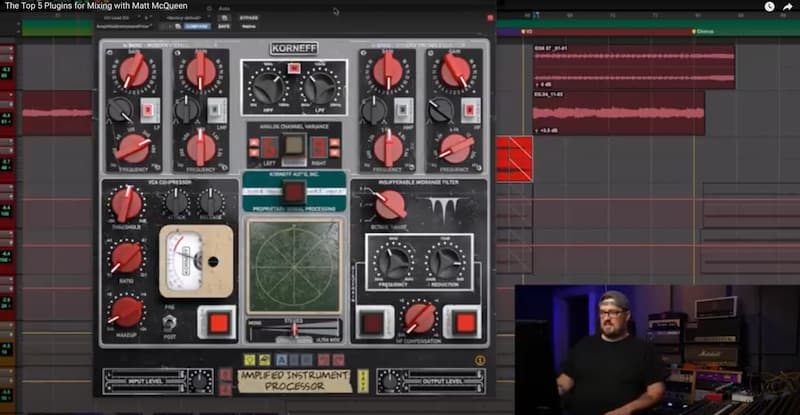
Task: Click the Watch Later clock icon
Action: [x=769, y=6]
